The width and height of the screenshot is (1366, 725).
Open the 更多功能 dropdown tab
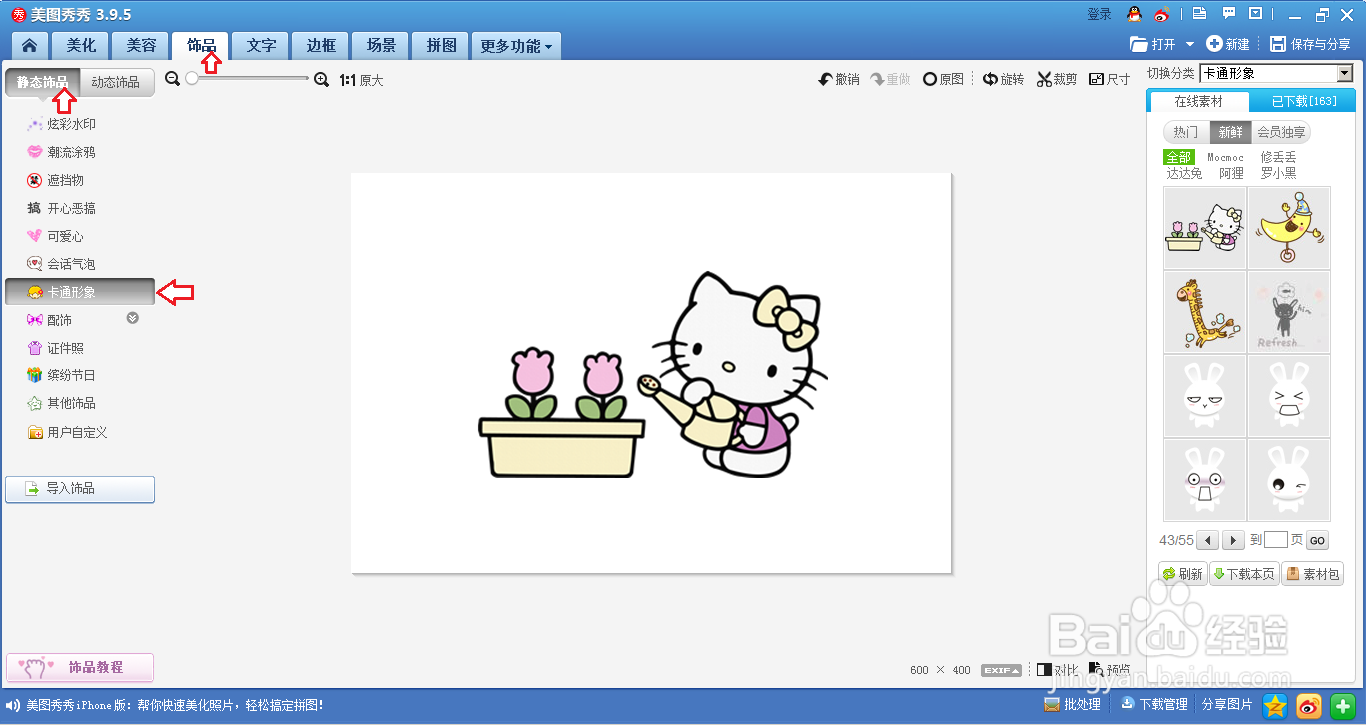click(516, 46)
